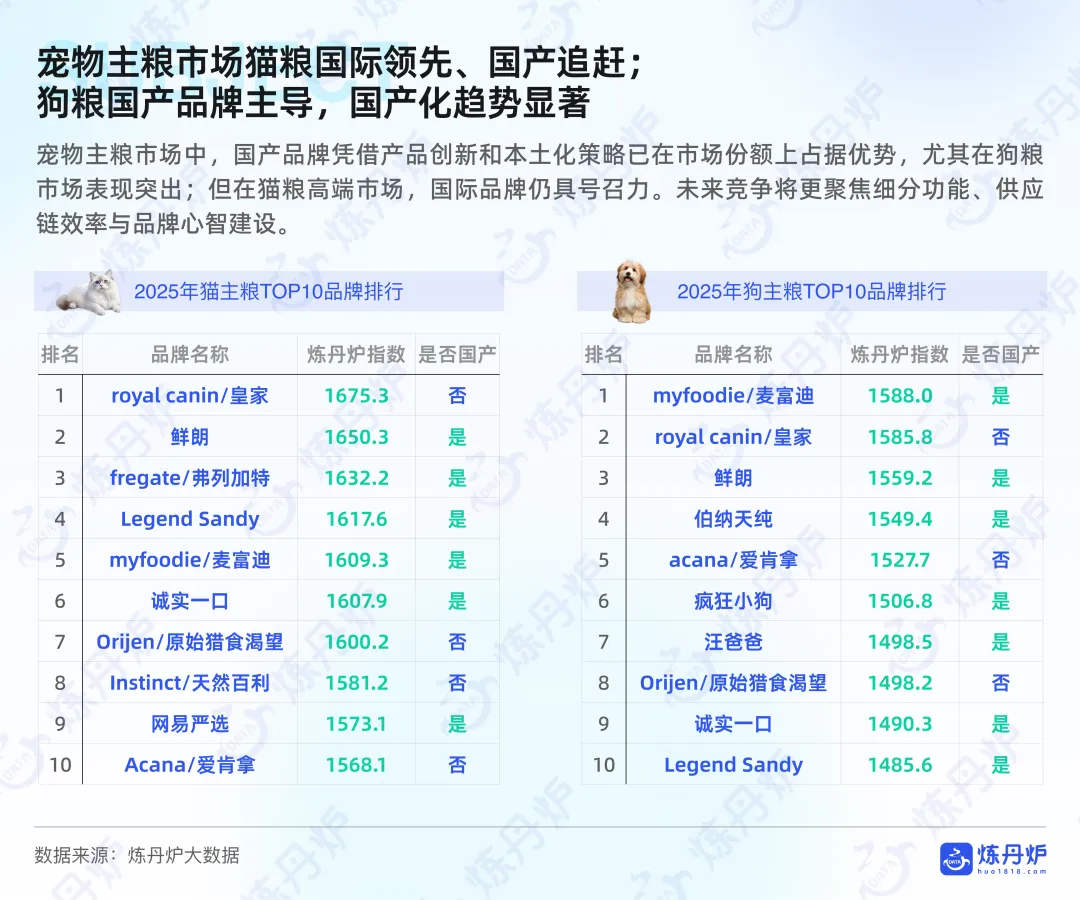Click 品牌名称 header in the dog table

point(733,355)
